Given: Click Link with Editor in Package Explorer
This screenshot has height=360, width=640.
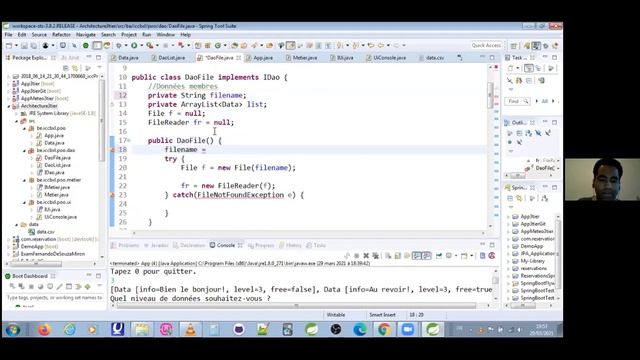Looking at the screenshot, I should coord(75,68).
